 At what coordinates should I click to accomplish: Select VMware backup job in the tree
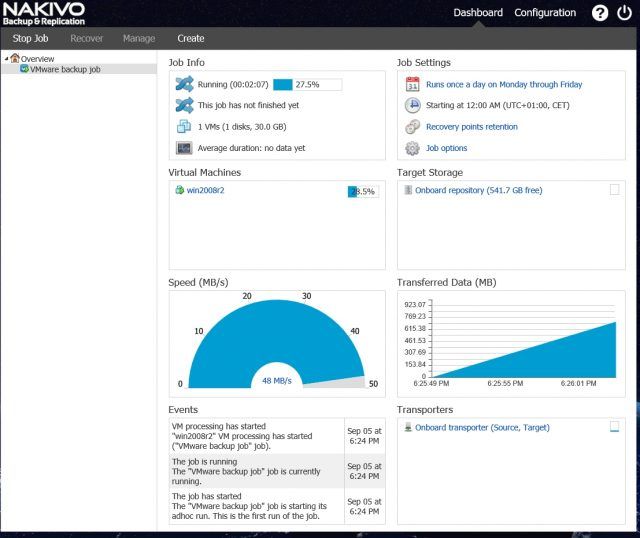tap(65, 69)
